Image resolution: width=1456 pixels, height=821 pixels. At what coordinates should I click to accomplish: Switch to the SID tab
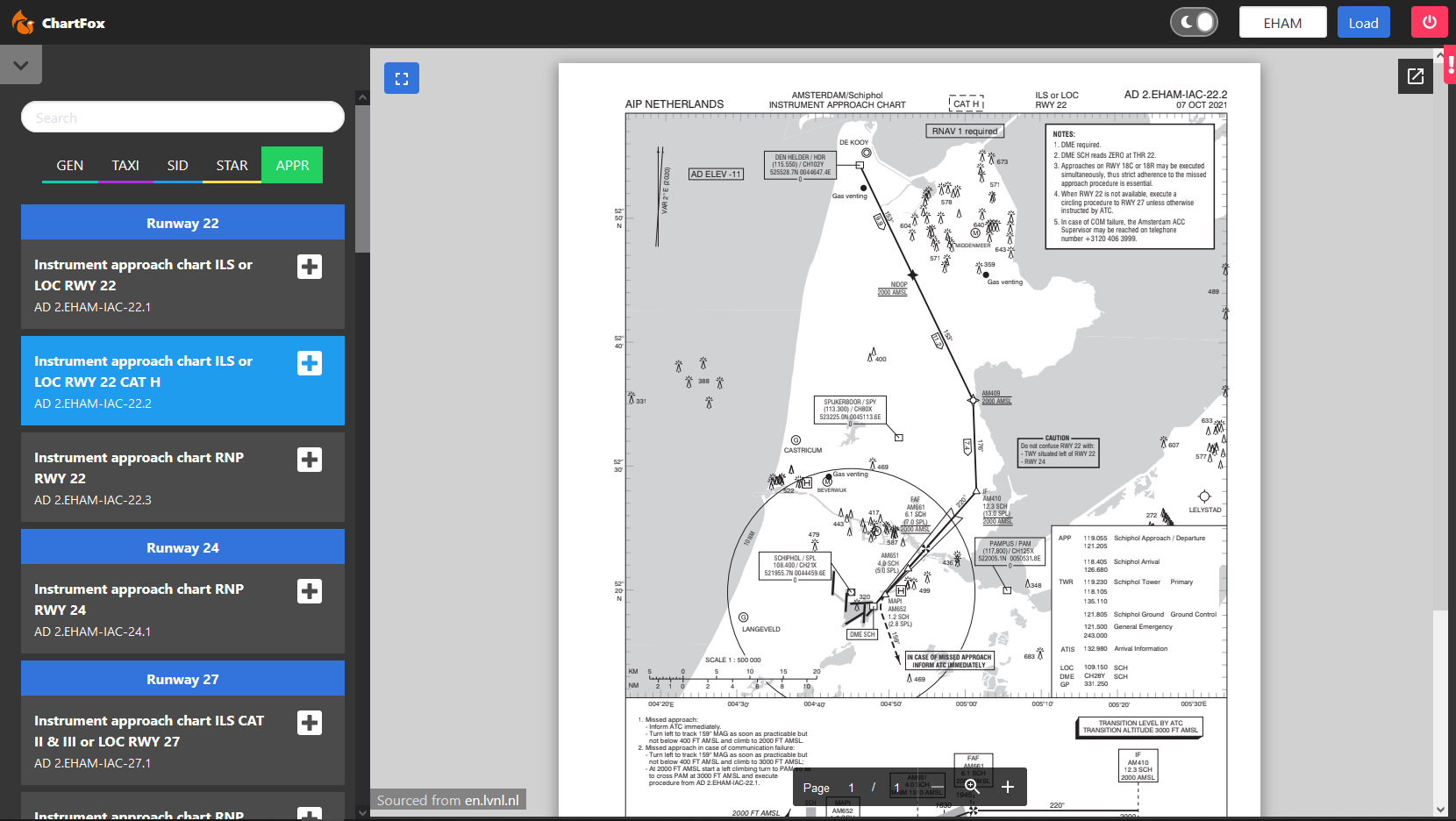178,165
